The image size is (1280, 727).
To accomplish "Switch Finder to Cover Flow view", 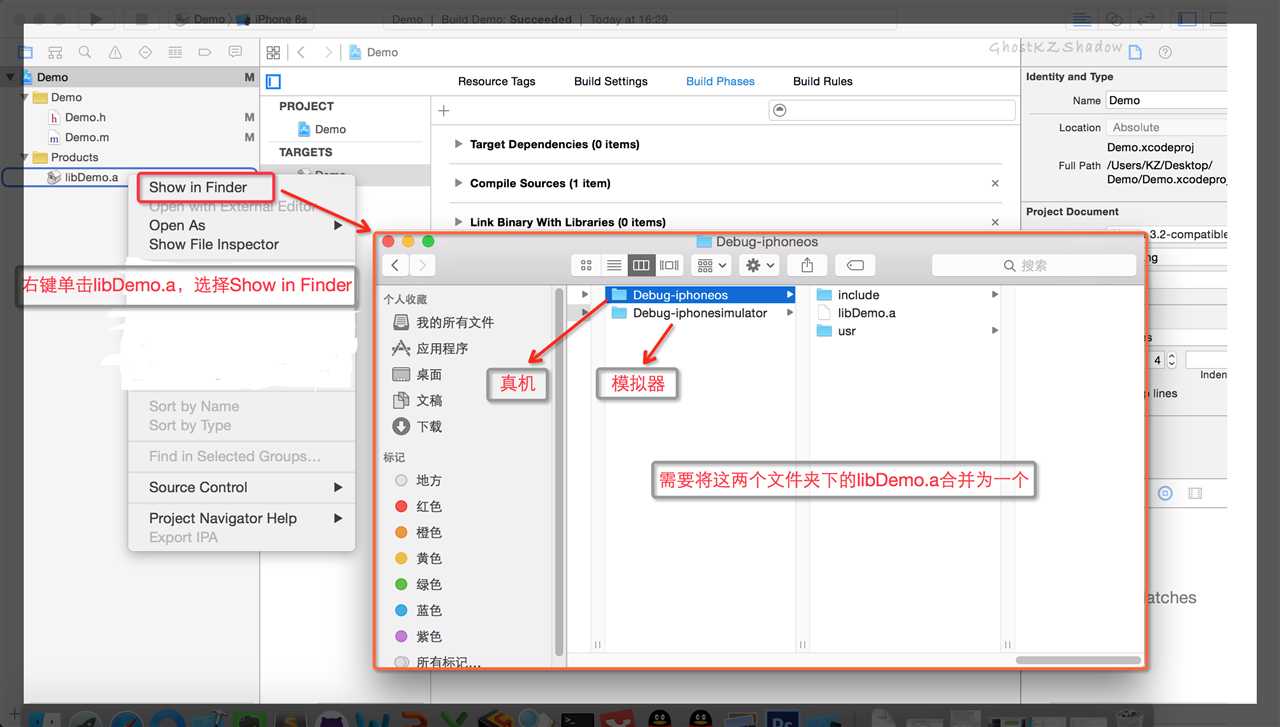I will [669, 265].
